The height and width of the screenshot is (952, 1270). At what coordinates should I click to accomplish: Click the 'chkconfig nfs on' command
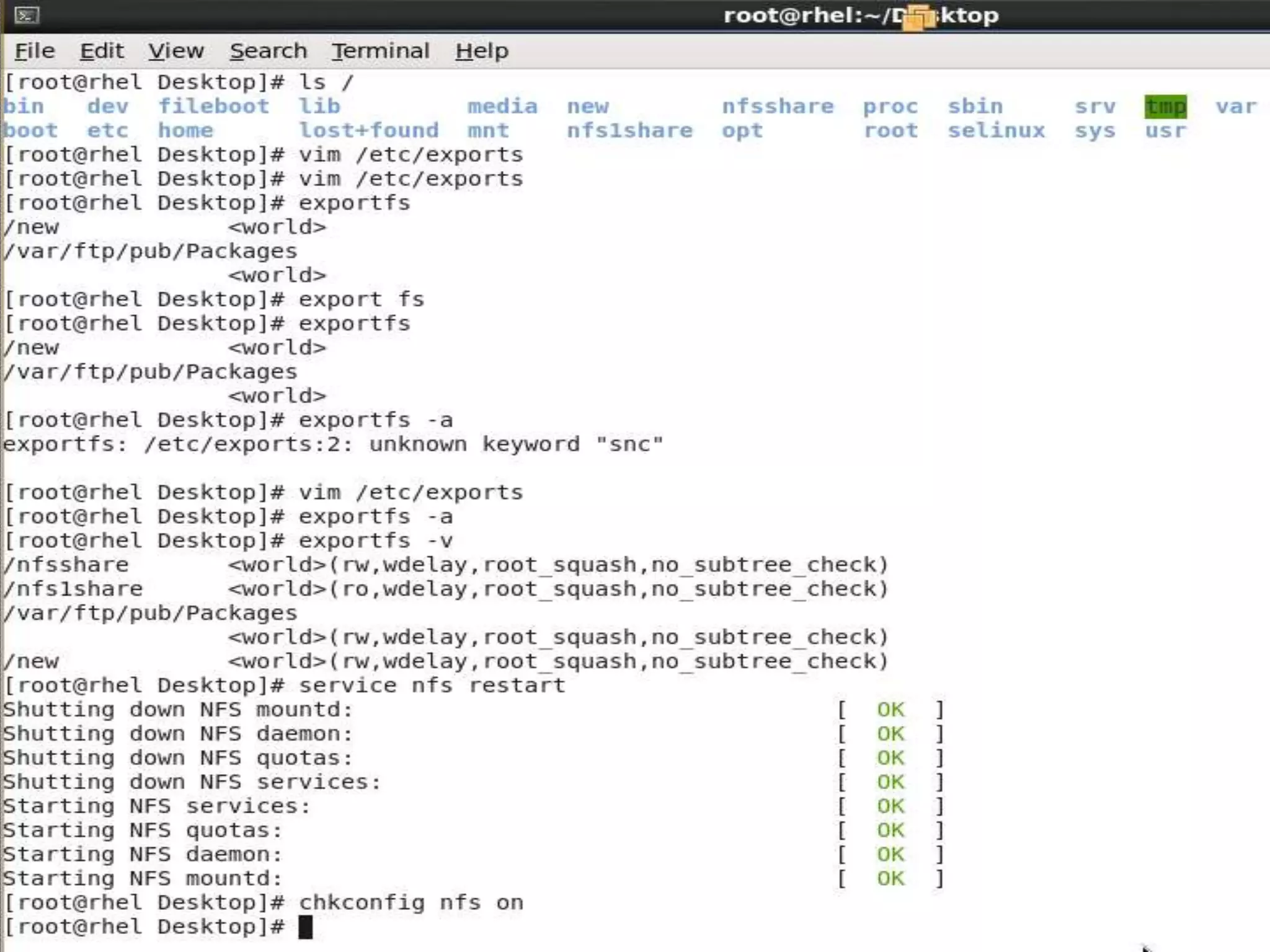(x=411, y=903)
